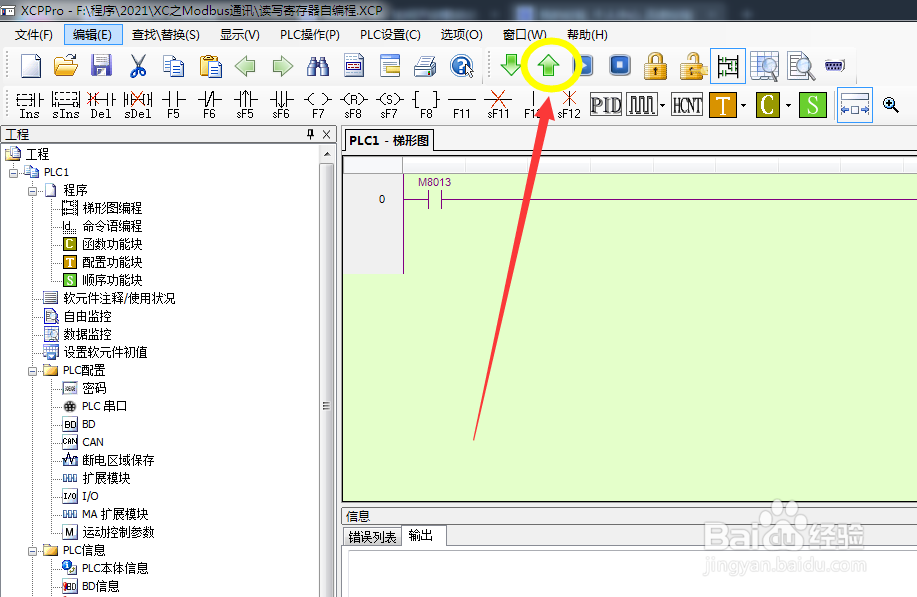Delete horizontal line sF11
Viewport: 917px width, 597px height.
coord(498,105)
